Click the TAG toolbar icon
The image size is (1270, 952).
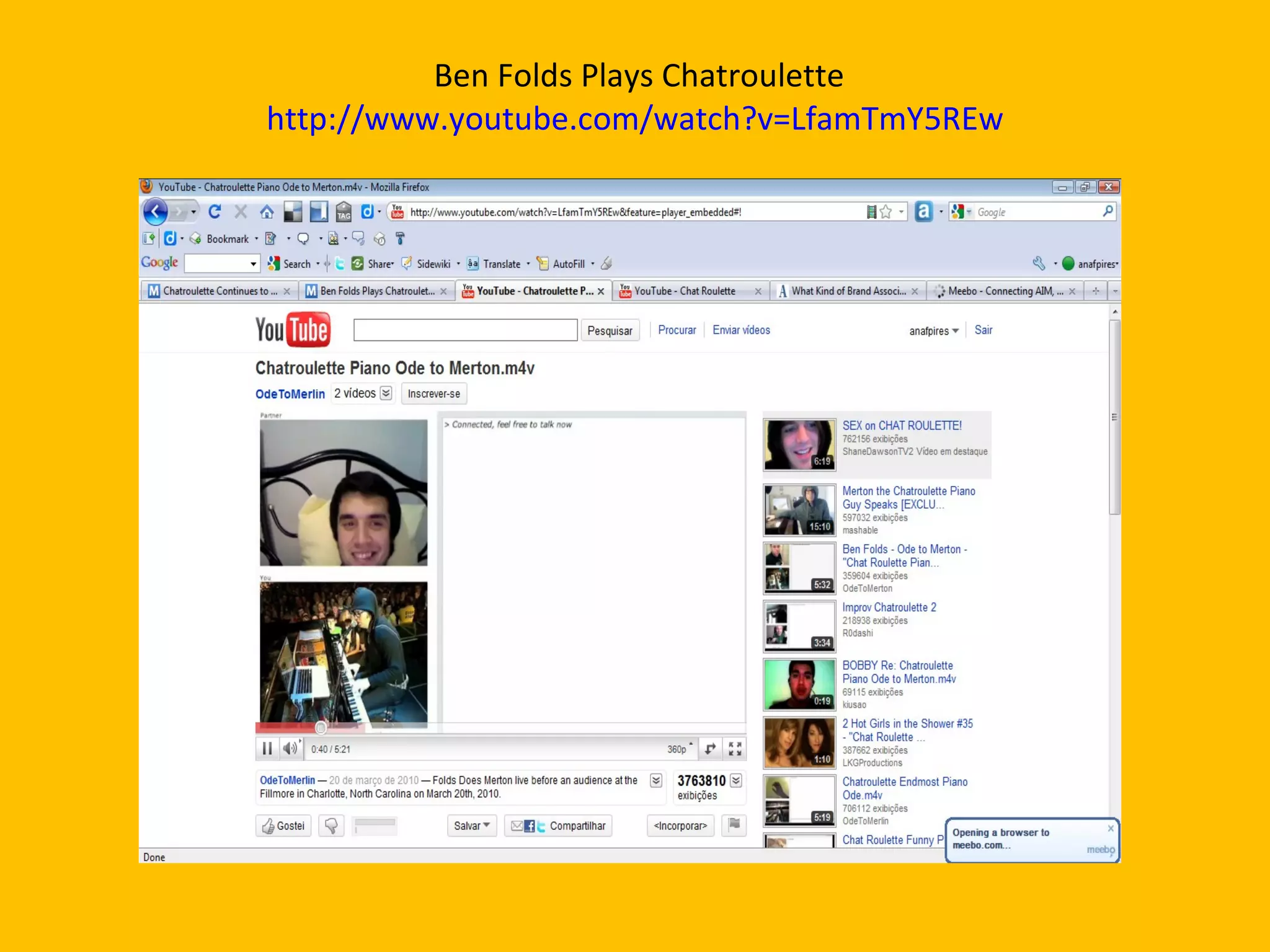coord(344,212)
